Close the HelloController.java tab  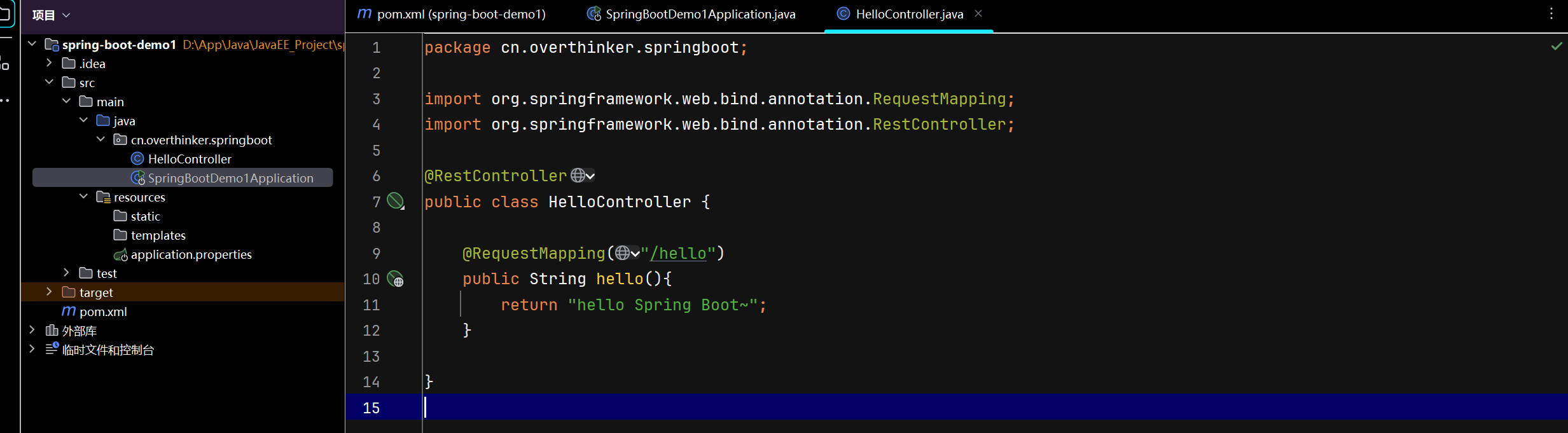[x=978, y=13]
